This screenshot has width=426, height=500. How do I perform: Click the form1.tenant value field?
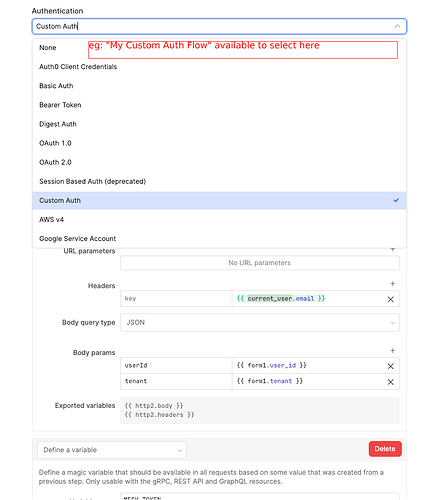point(308,381)
